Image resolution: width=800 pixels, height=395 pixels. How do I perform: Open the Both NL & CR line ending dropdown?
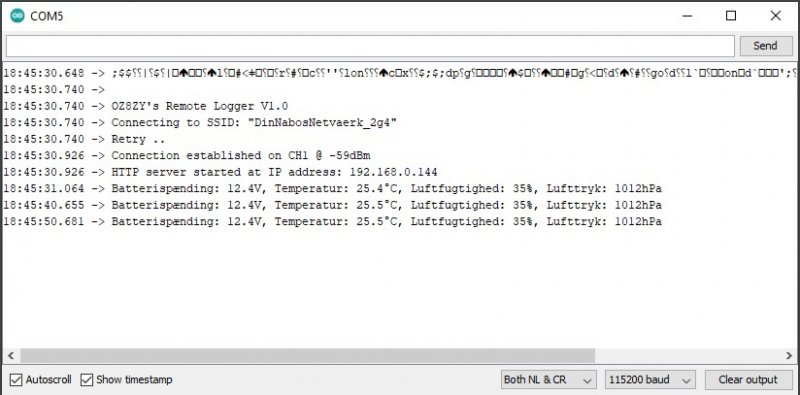tap(548, 380)
